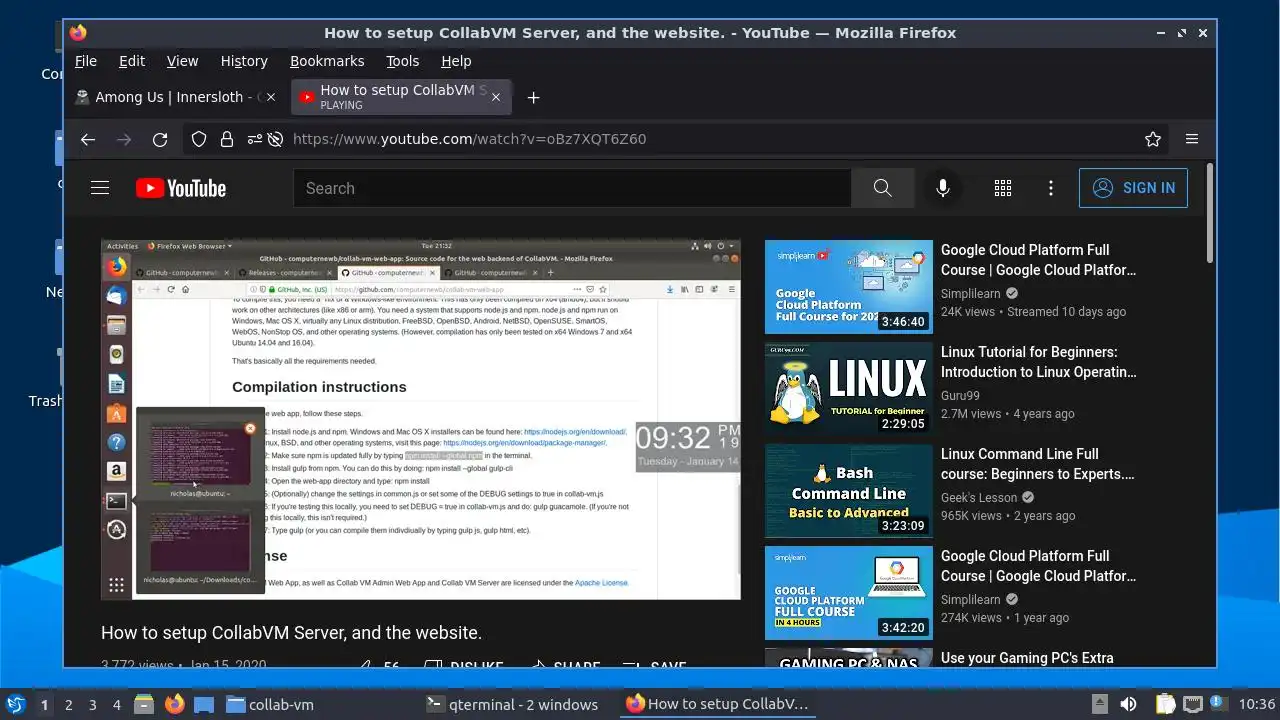Switch to collab-vm taskbar window
This screenshot has width=1280, height=720.
click(x=270, y=704)
